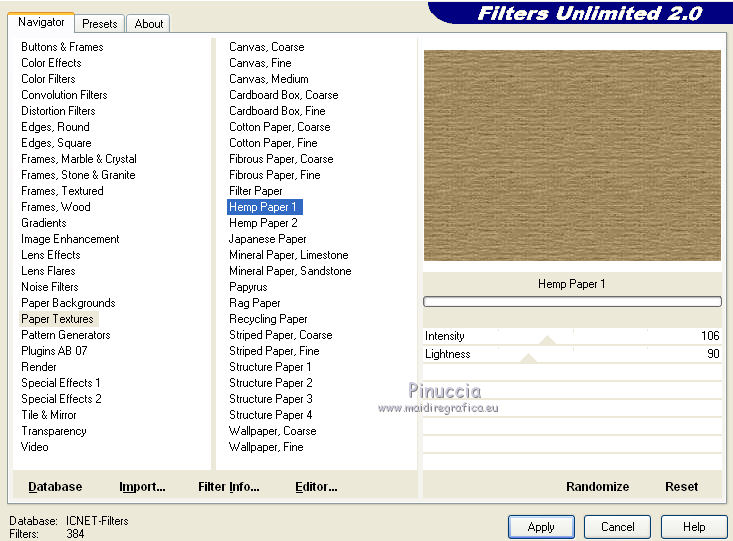Click the Hemp Paper 1 preview image
Screen dimensions: 733x541
[572, 155]
